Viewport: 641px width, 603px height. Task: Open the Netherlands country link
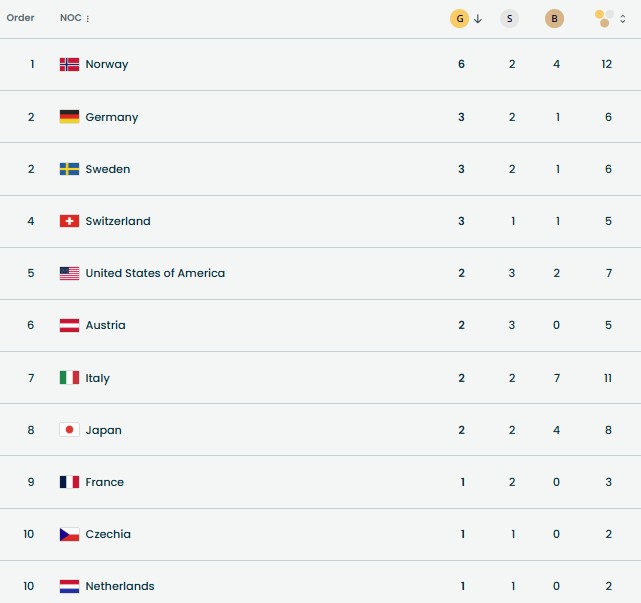[x=120, y=586]
